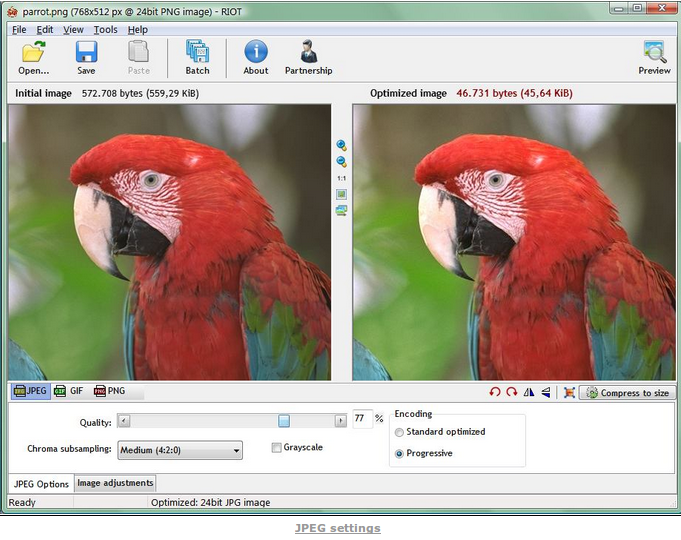Open the Chroma subsampling dropdown
681x540 pixels.
click(x=180, y=450)
